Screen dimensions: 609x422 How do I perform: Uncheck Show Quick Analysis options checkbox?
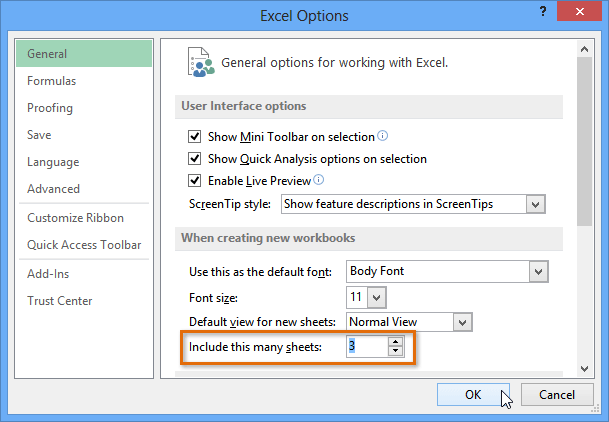195,159
